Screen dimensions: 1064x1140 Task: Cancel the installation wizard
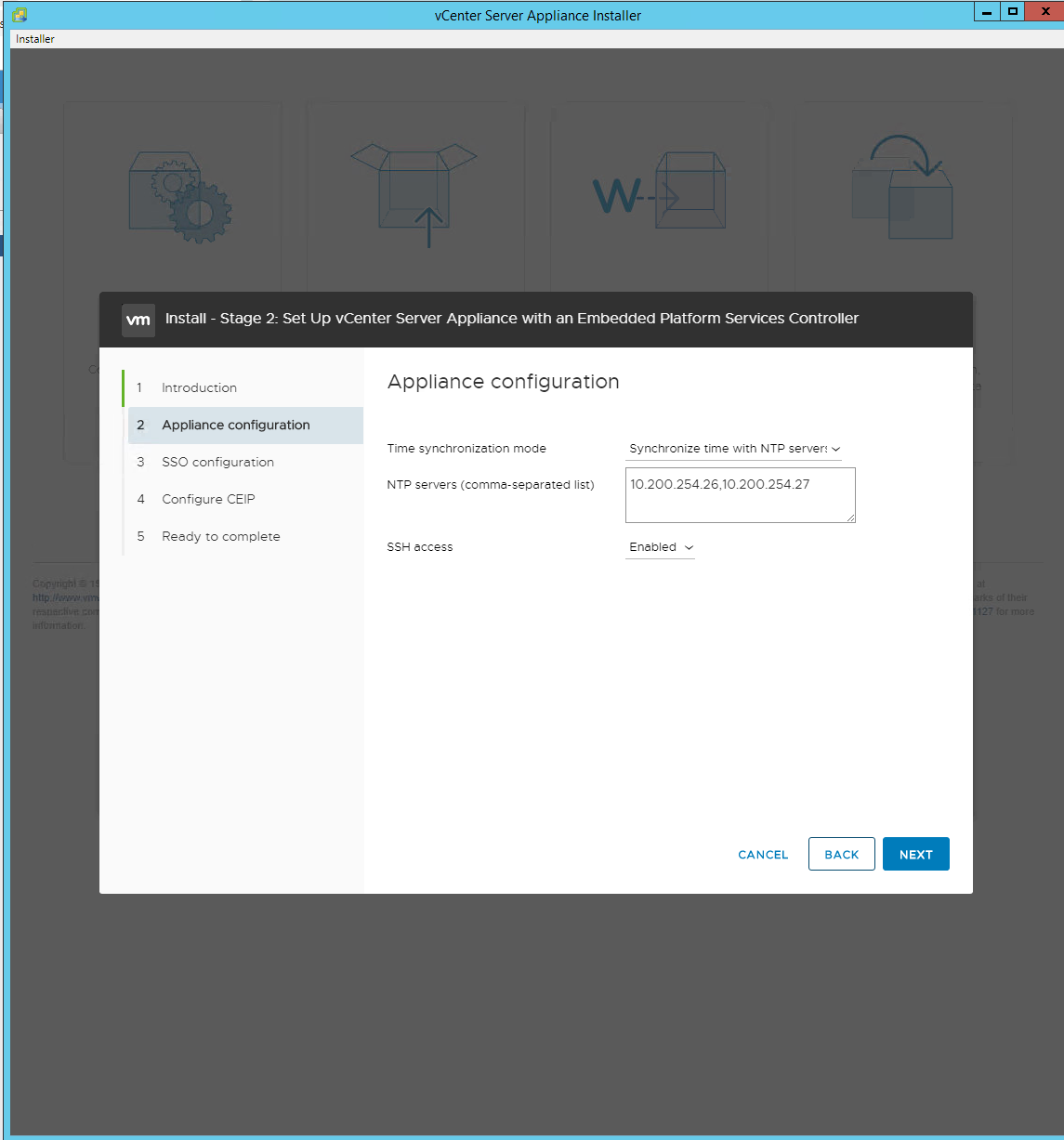pyautogui.click(x=763, y=855)
